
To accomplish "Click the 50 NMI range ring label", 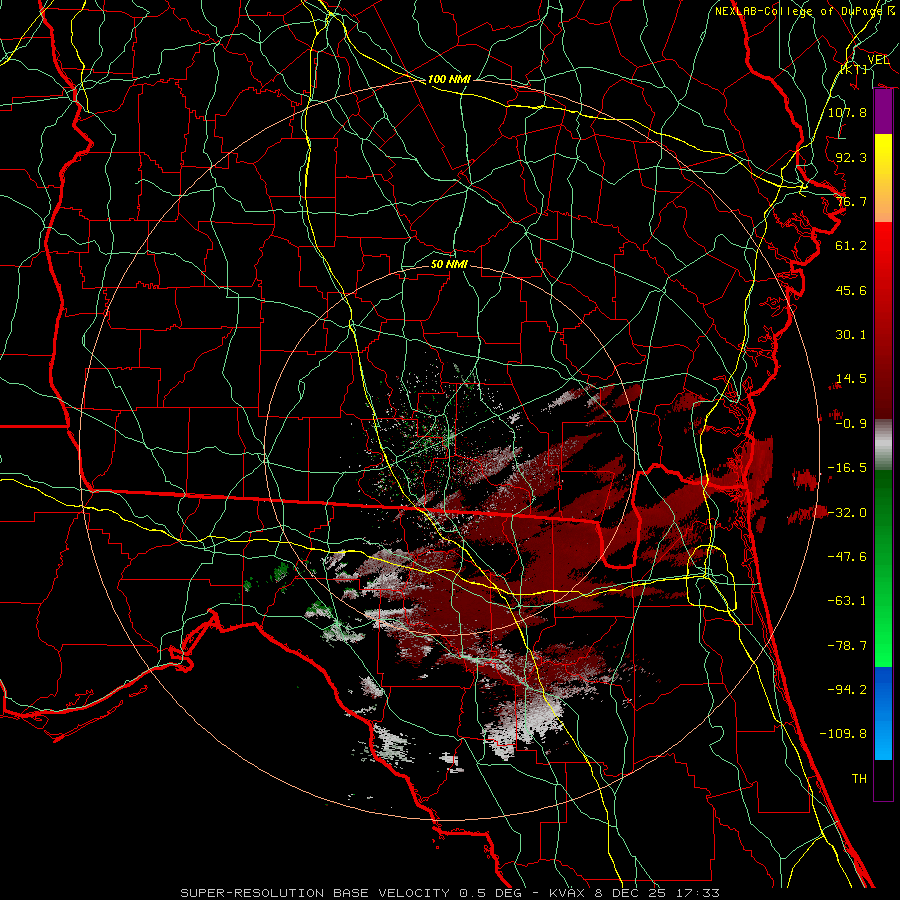I will [449, 264].
